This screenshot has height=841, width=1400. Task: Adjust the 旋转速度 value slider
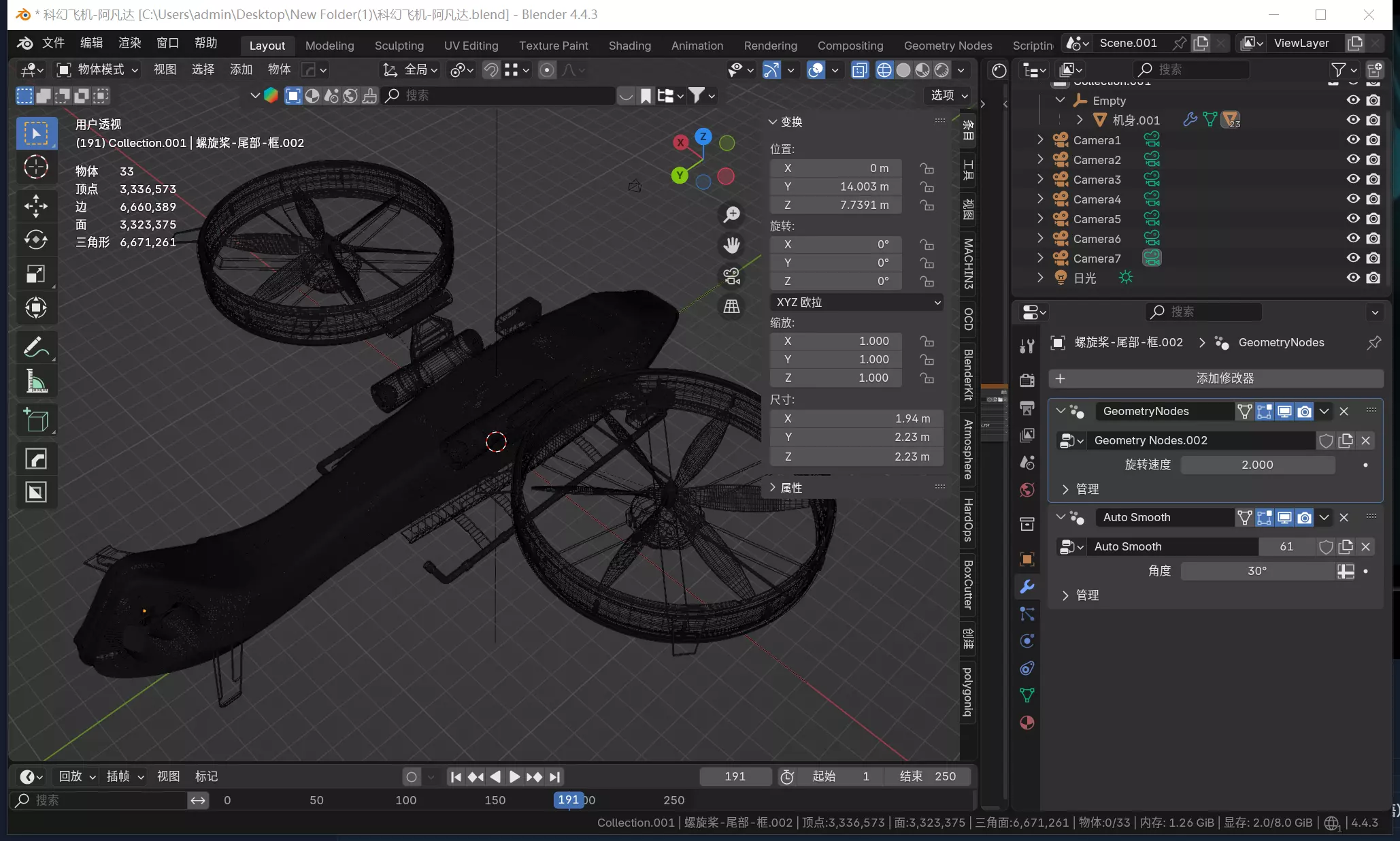click(x=1257, y=465)
